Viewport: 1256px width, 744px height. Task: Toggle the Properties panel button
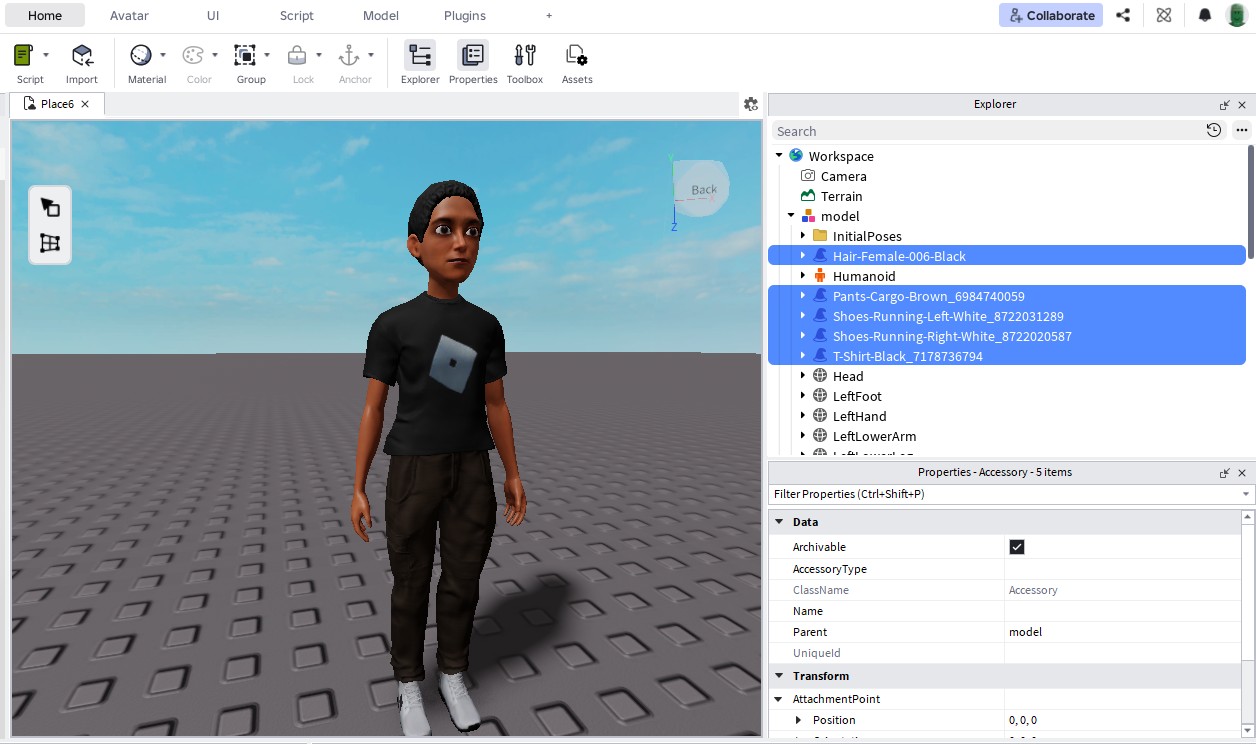(473, 56)
